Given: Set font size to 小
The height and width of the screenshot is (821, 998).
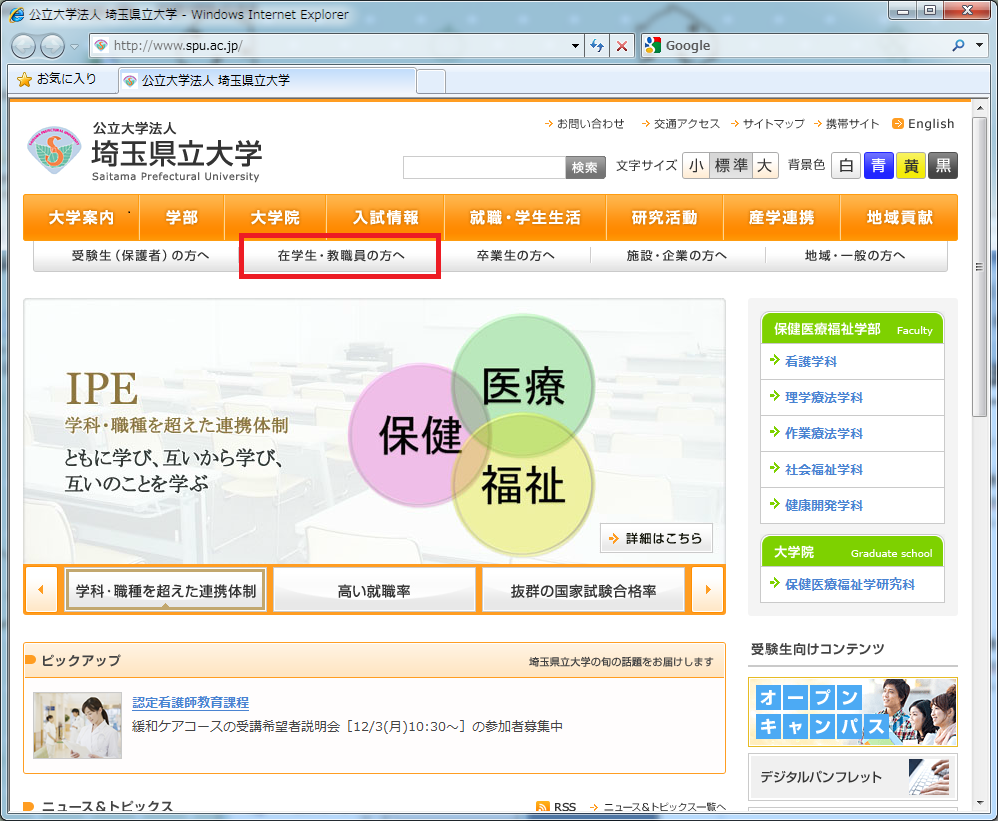Looking at the screenshot, I should coord(696,166).
